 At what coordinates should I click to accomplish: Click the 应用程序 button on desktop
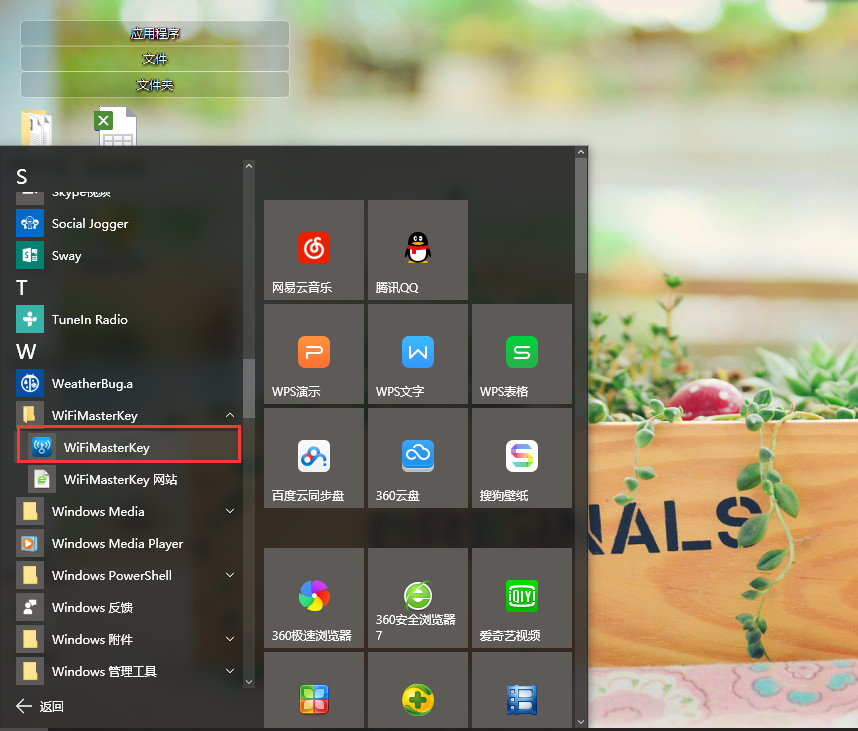pos(155,33)
